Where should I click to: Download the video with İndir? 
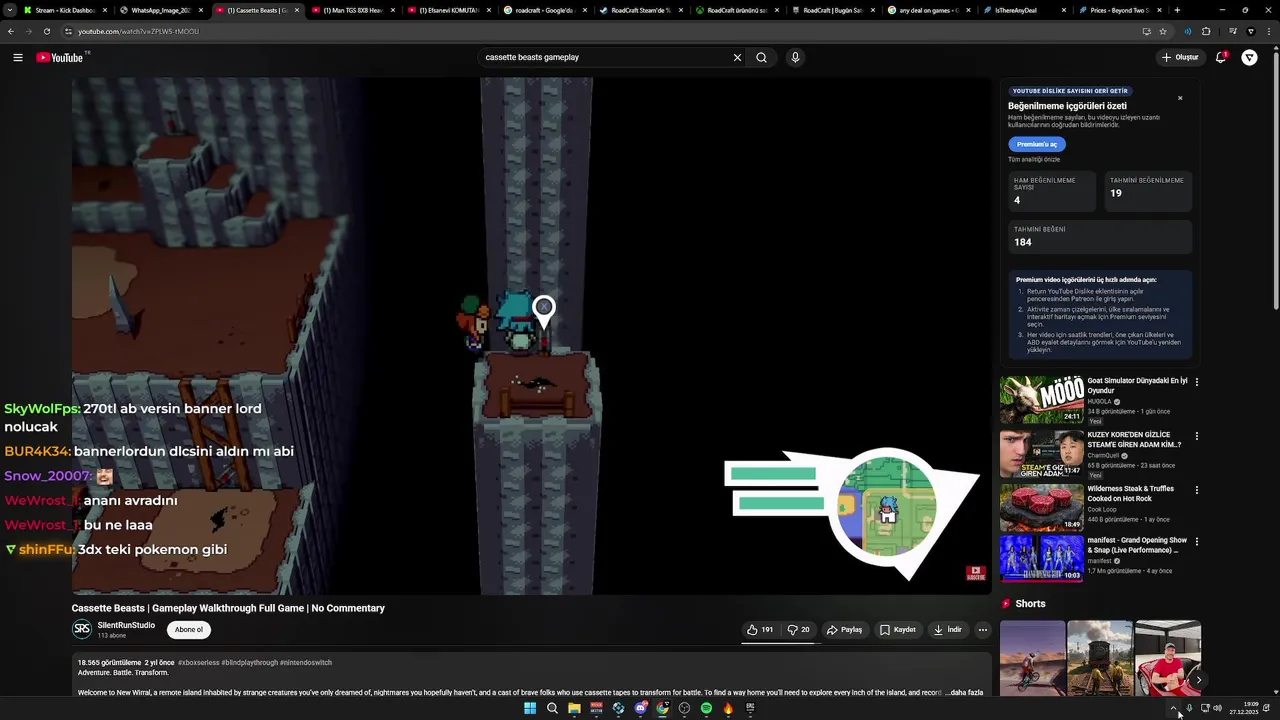click(x=948, y=630)
